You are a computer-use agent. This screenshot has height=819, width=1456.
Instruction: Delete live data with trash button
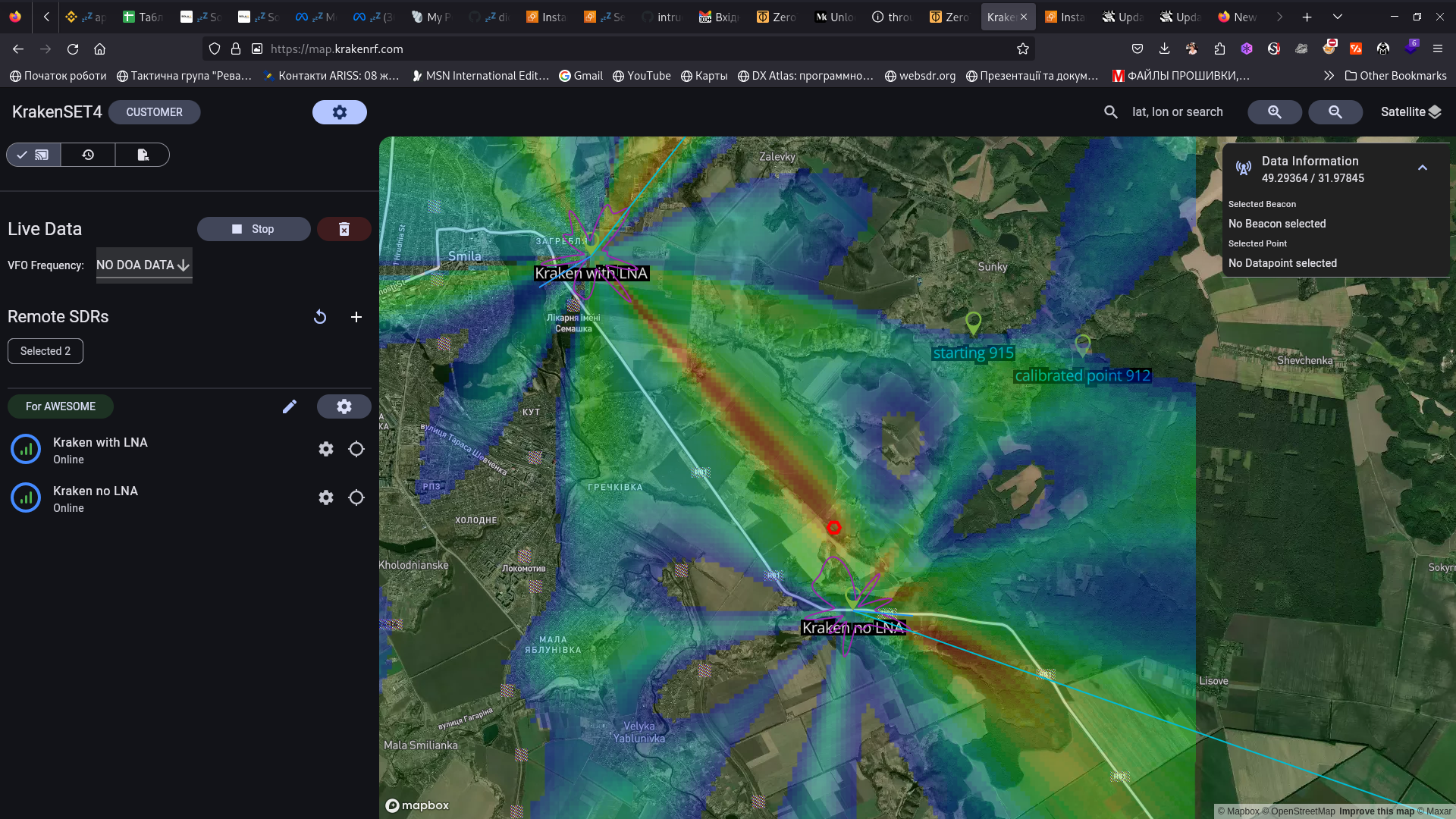(x=344, y=229)
